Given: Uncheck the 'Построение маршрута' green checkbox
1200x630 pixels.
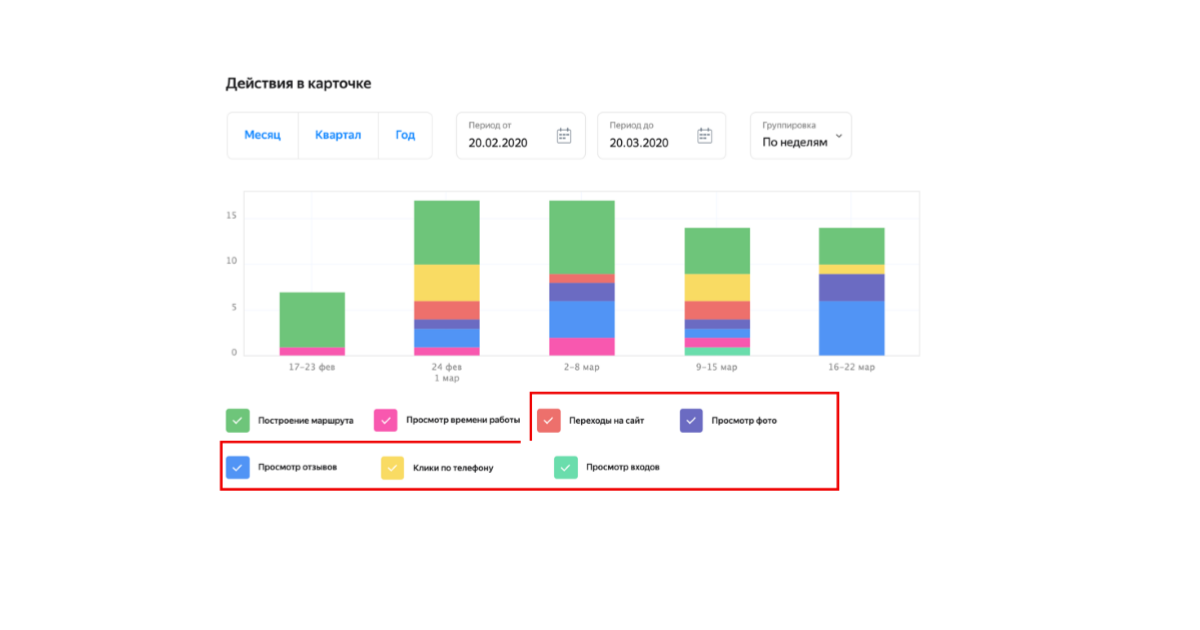Looking at the screenshot, I should pos(237,421).
